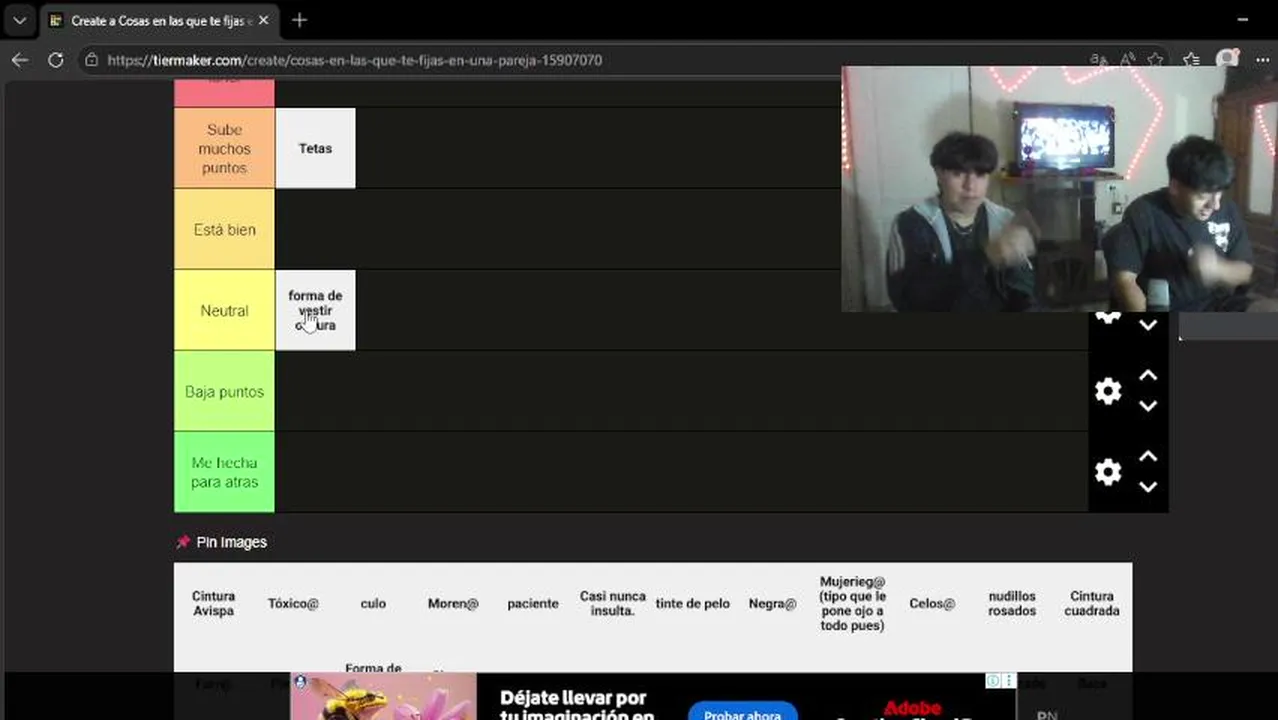The width and height of the screenshot is (1278, 720).
Task: Pick the tinte de pelo tile
Action: pyautogui.click(x=693, y=603)
